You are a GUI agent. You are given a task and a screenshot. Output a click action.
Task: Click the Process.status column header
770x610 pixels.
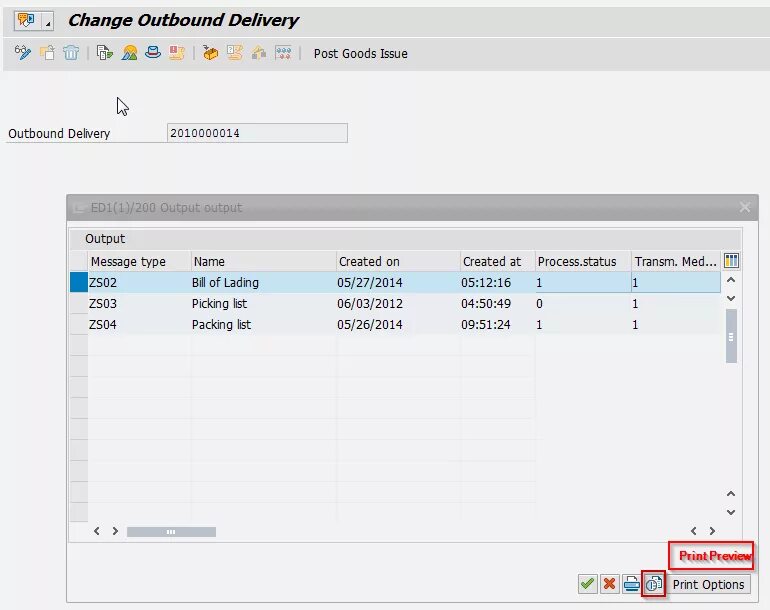pos(583,261)
